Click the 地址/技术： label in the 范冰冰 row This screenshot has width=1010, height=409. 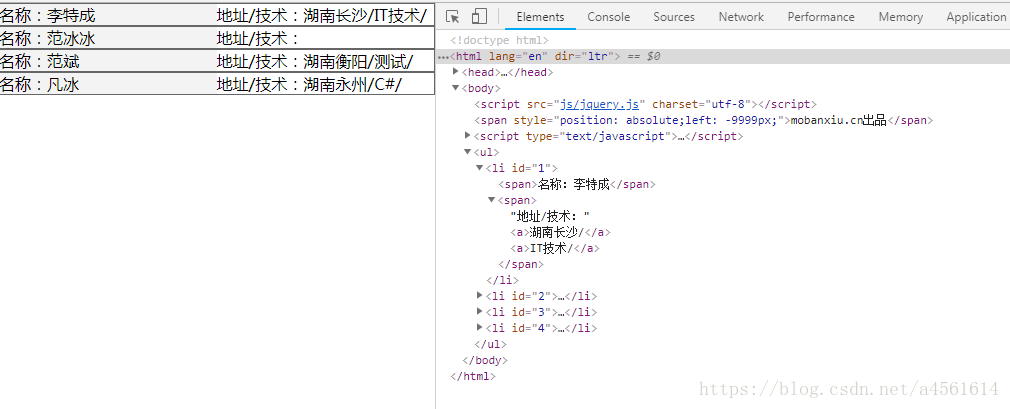pyautogui.click(x=259, y=39)
